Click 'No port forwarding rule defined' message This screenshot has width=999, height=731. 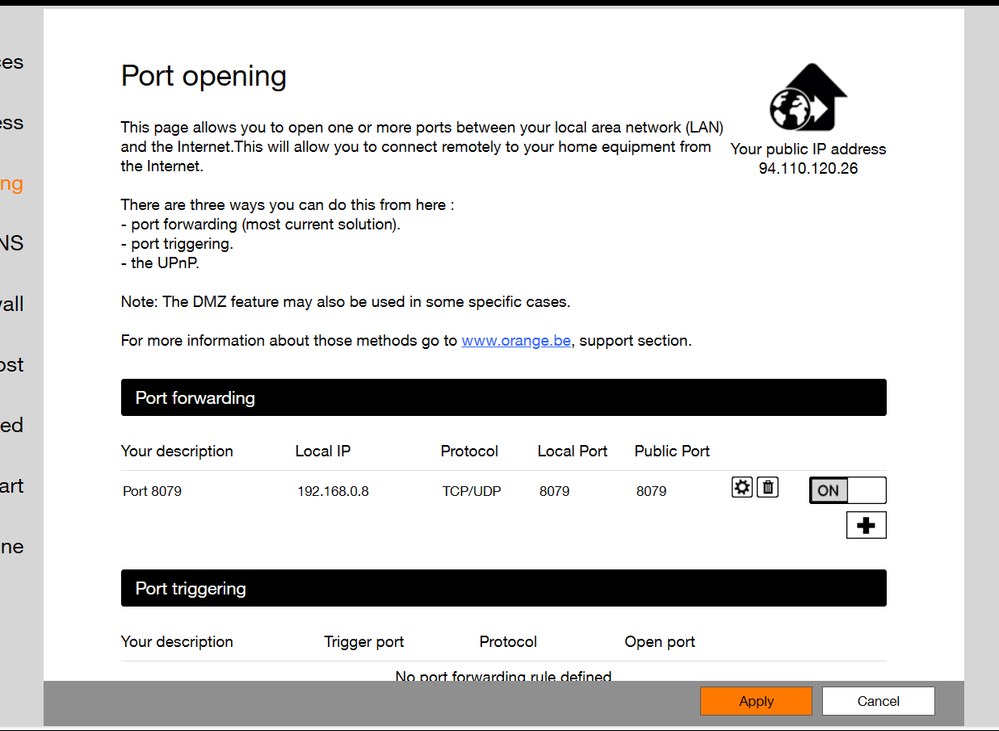tap(503, 676)
